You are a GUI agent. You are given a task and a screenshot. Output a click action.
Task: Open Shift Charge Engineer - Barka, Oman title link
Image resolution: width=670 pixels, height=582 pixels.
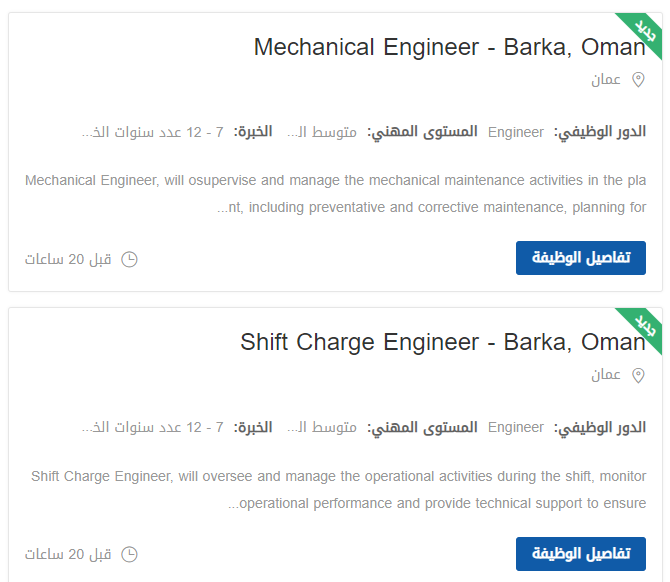[x=443, y=342]
